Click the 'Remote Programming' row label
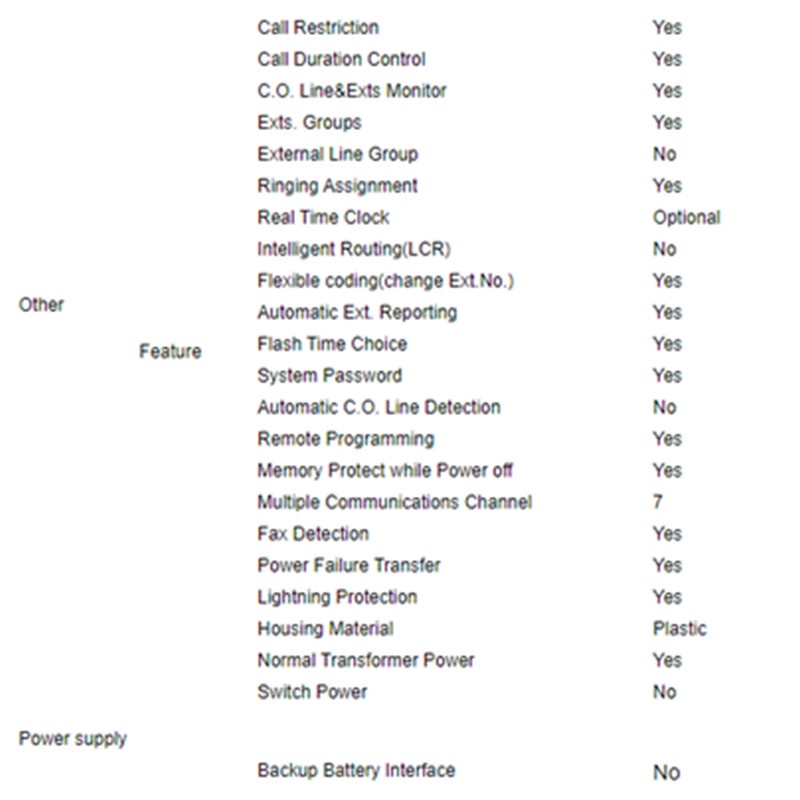Image resolution: width=800 pixels, height=800 pixels. click(345, 439)
